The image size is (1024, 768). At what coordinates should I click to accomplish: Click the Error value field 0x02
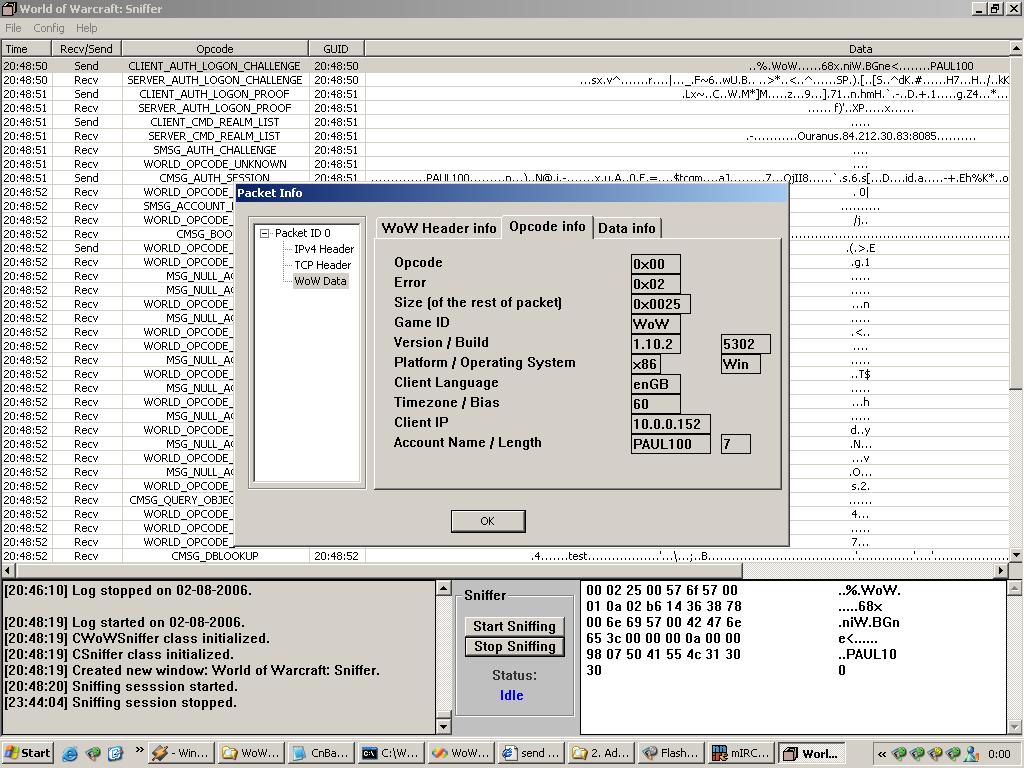(656, 284)
